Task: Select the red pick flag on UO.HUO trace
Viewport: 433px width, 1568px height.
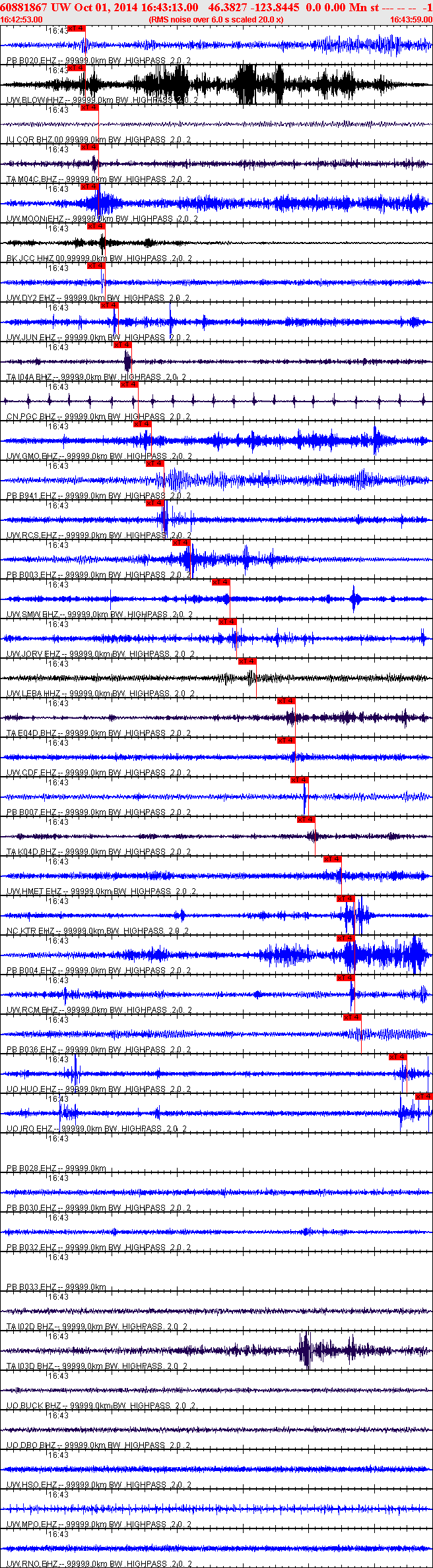Action: pyautogui.click(x=398, y=1057)
